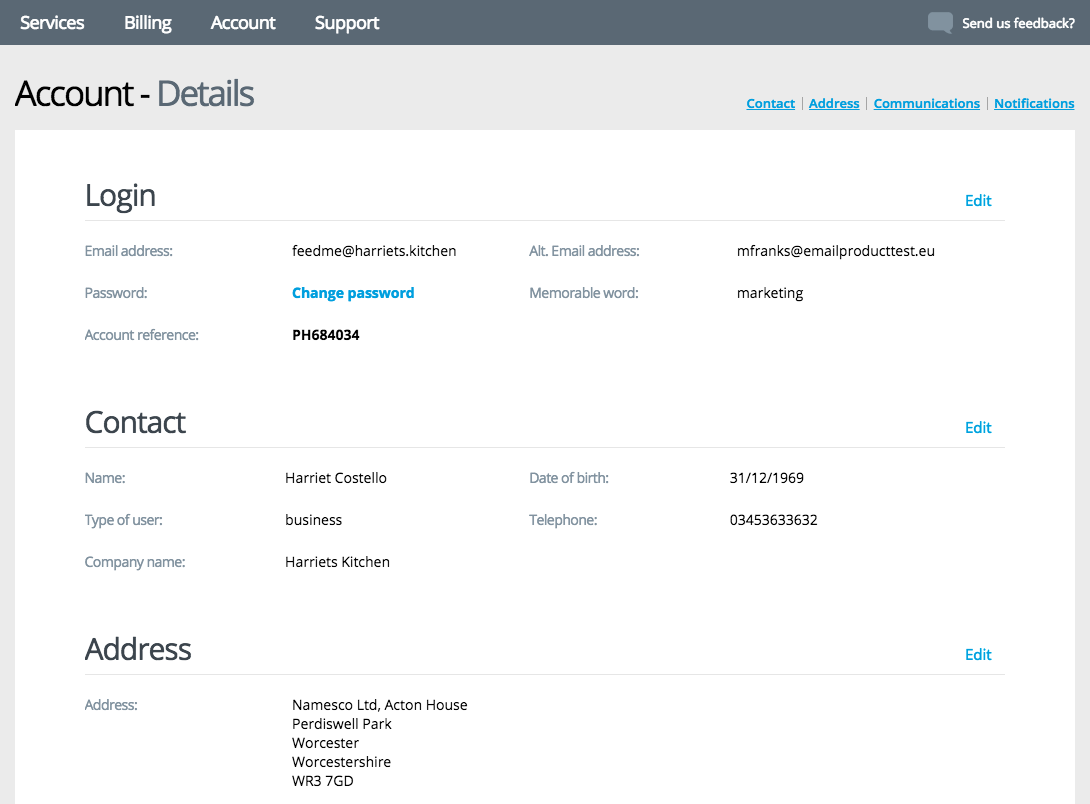Jump to the Contact section link
1090x804 pixels.
770,104
